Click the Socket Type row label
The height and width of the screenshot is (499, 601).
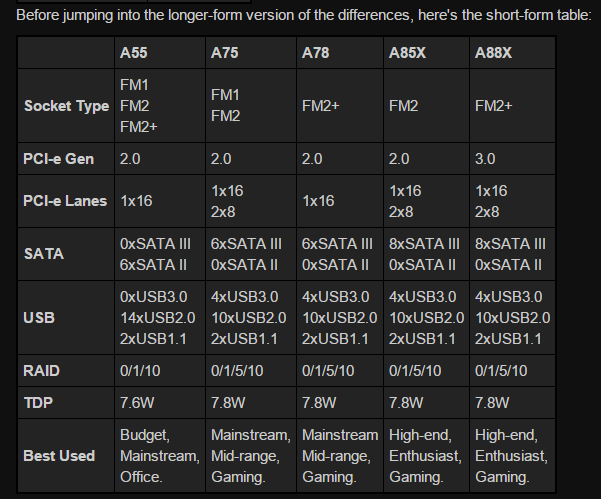[x=66, y=106]
